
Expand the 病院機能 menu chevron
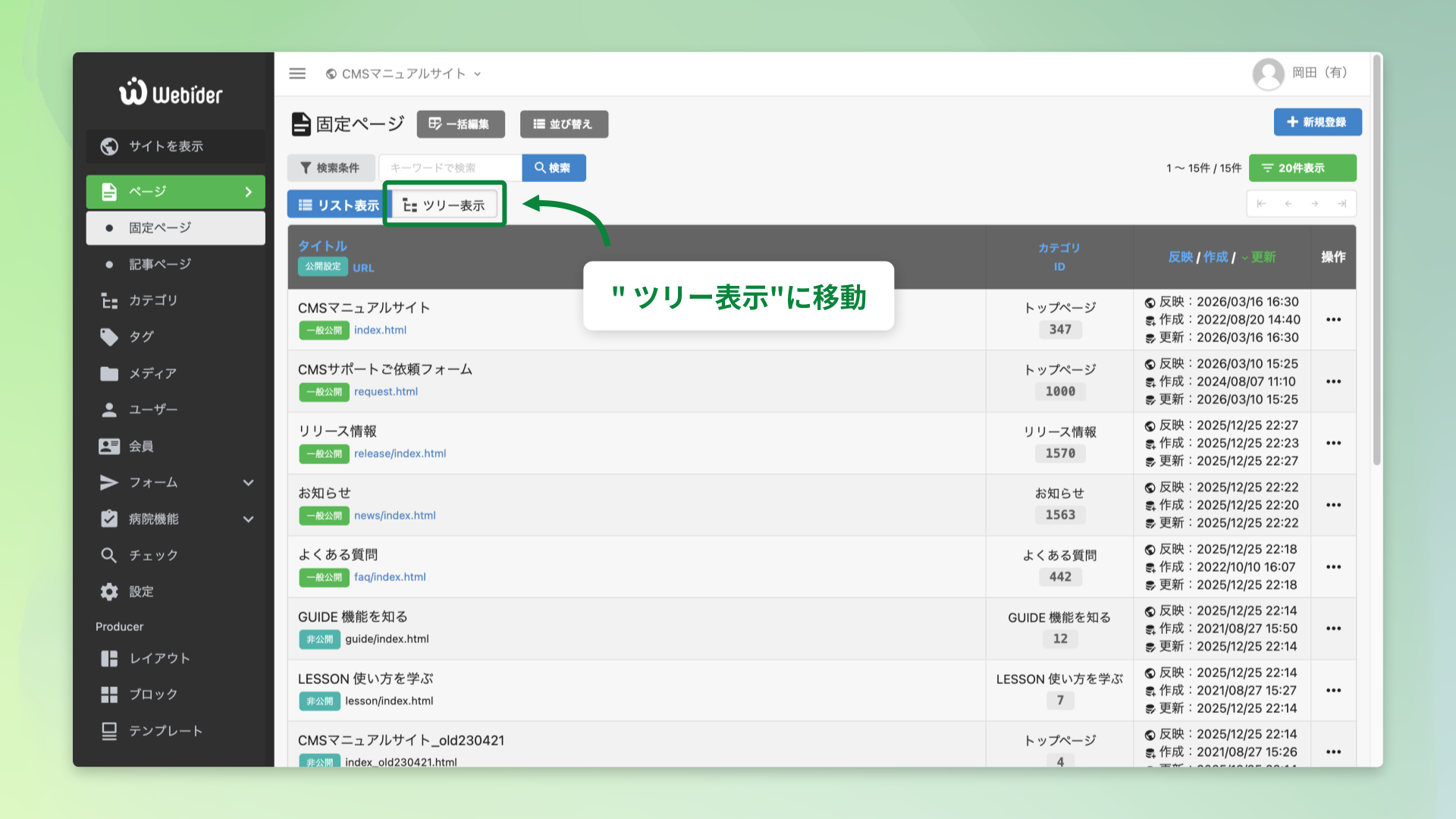click(248, 519)
